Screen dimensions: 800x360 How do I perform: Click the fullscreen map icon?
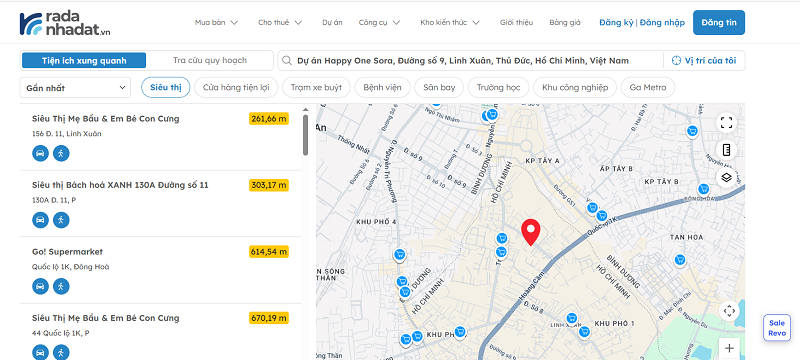click(x=727, y=122)
